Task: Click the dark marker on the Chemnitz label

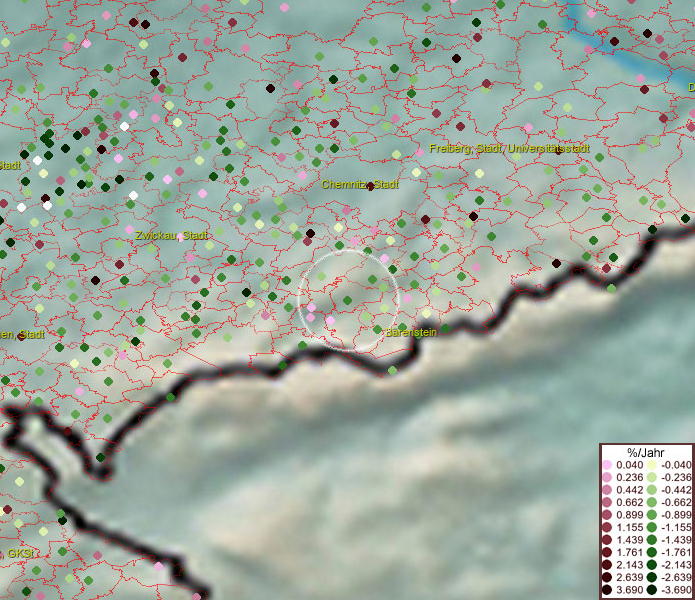Action: click(x=370, y=185)
